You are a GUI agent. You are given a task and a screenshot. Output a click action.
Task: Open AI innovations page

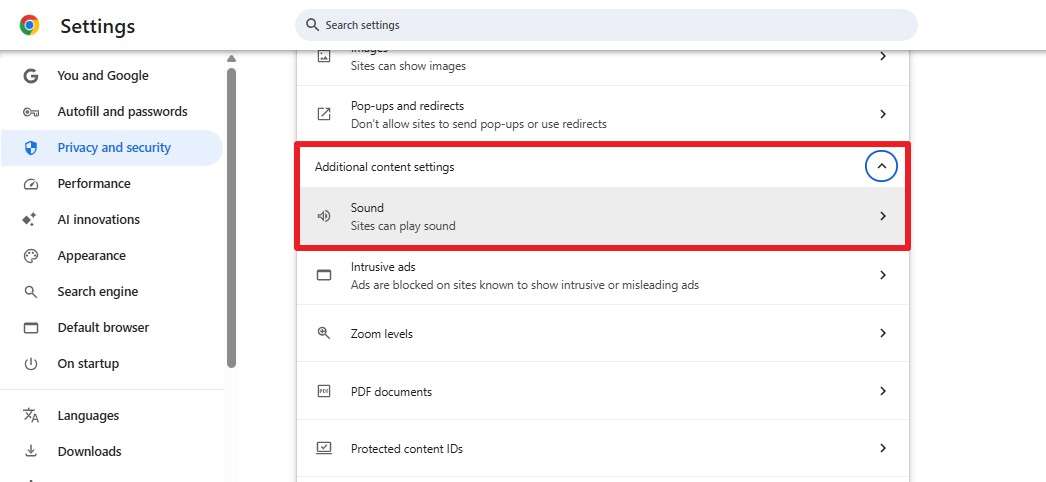(111, 220)
